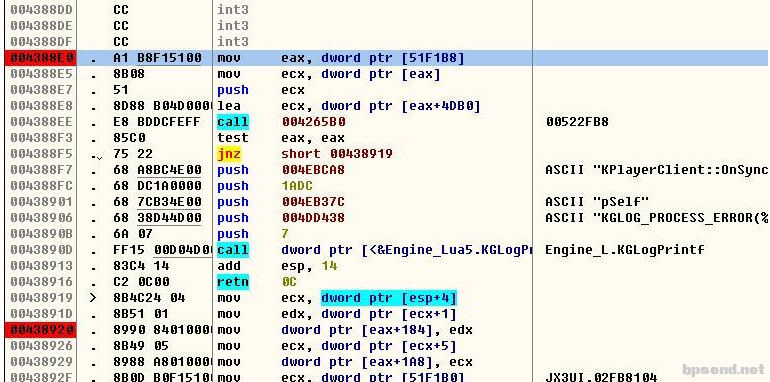Click hex bytes 68 7CB34E00
This screenshot has height=382, width=770.
click(157, 202)
